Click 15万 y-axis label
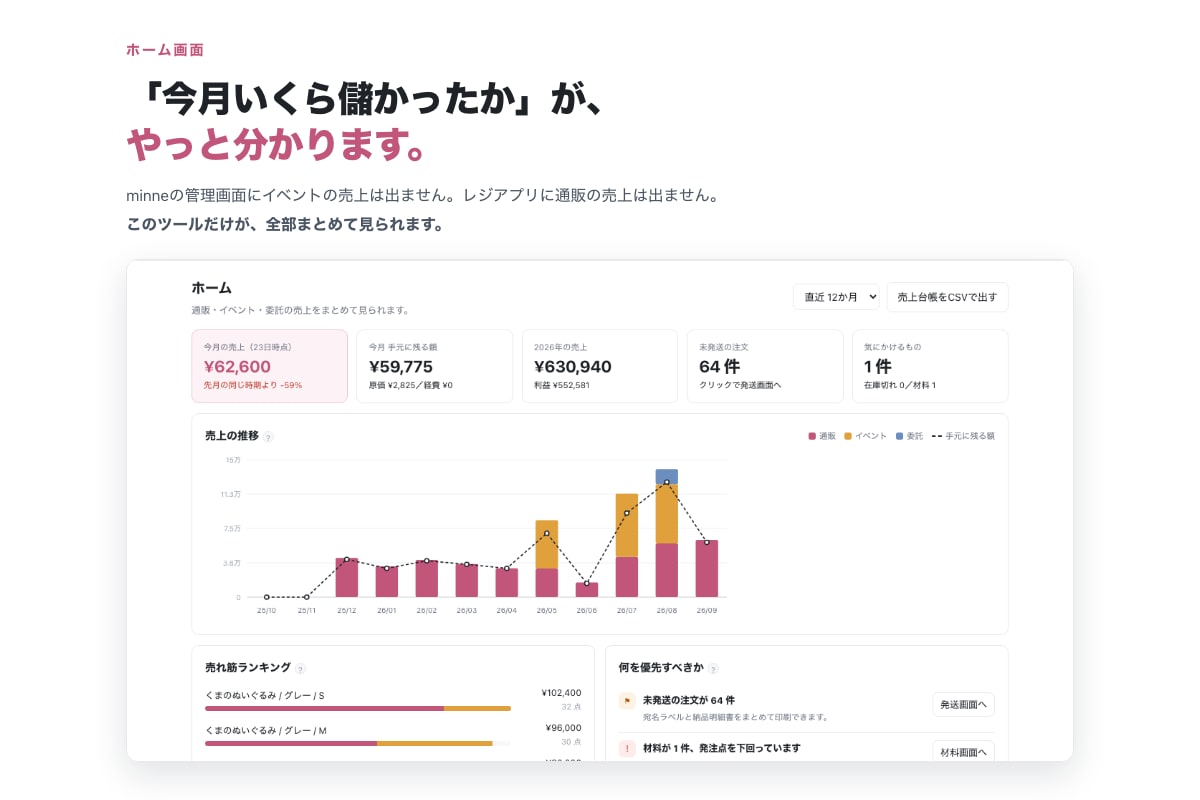Viewport: 1200px width, 800px height. coord(233,460)
